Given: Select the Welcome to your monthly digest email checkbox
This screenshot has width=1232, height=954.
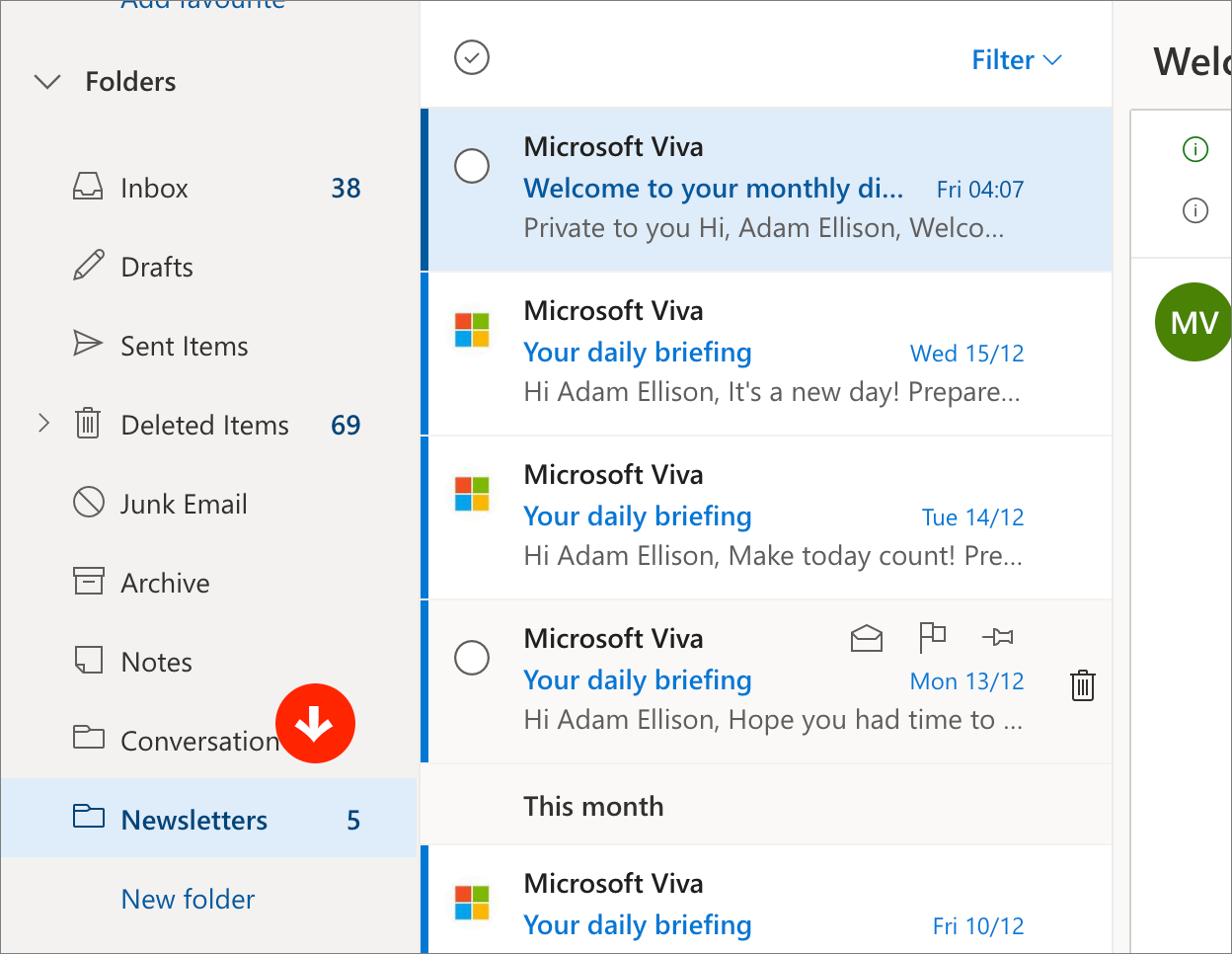Looking at the screenshot, I should coord(472,166).
